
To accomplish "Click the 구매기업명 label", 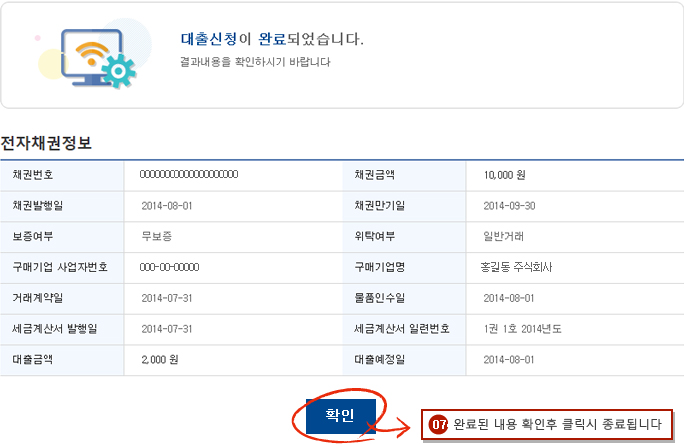I will pos(380,267).
